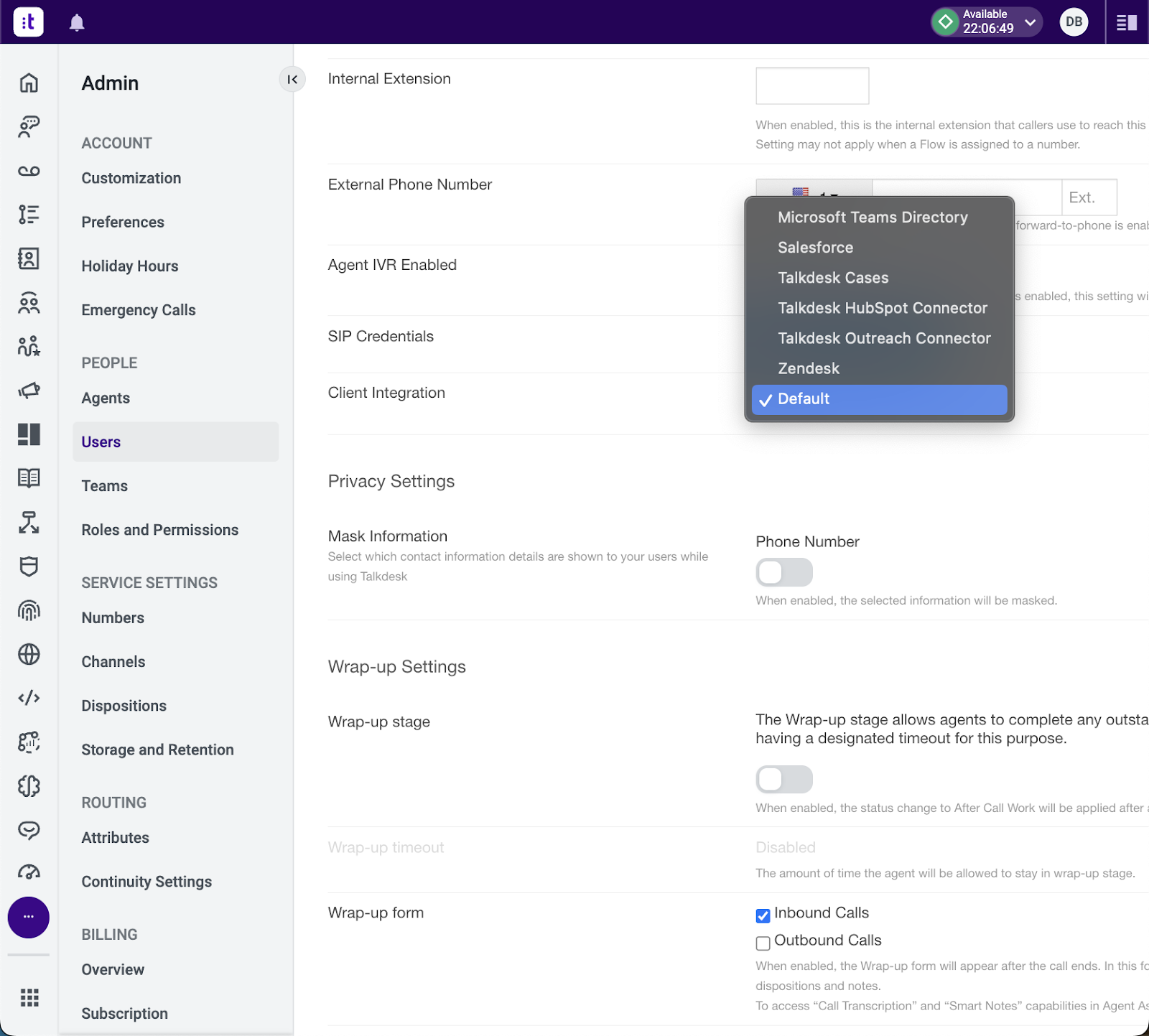Open the AI head voice icon
Screen dimensions: 1149x1036
[x=29, y=742]
